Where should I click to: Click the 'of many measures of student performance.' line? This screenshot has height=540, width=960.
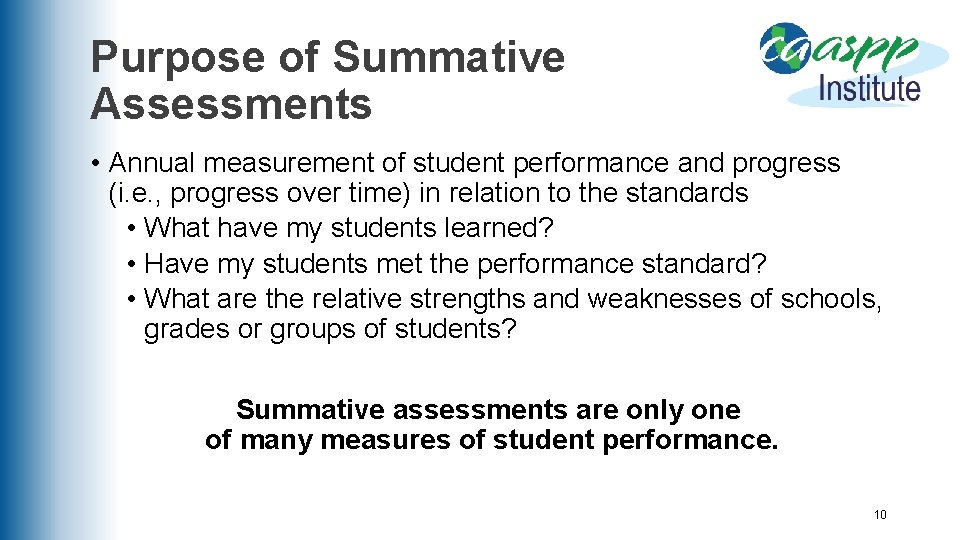(x=491, y=440)
